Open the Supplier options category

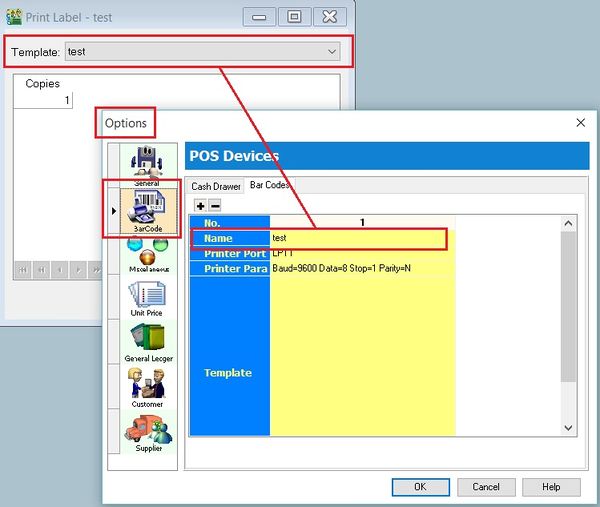pos(147,431)
